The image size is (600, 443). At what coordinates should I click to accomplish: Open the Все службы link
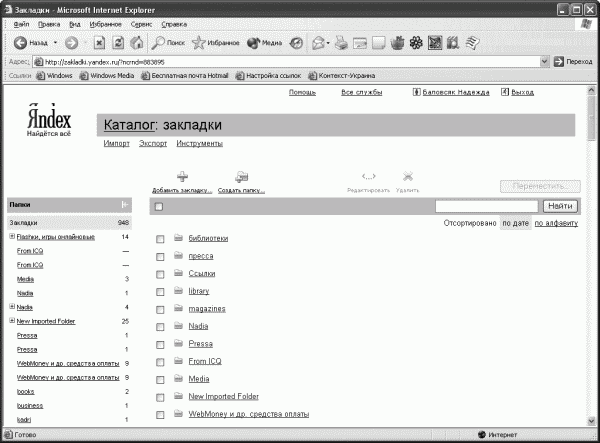pos(362,92)
